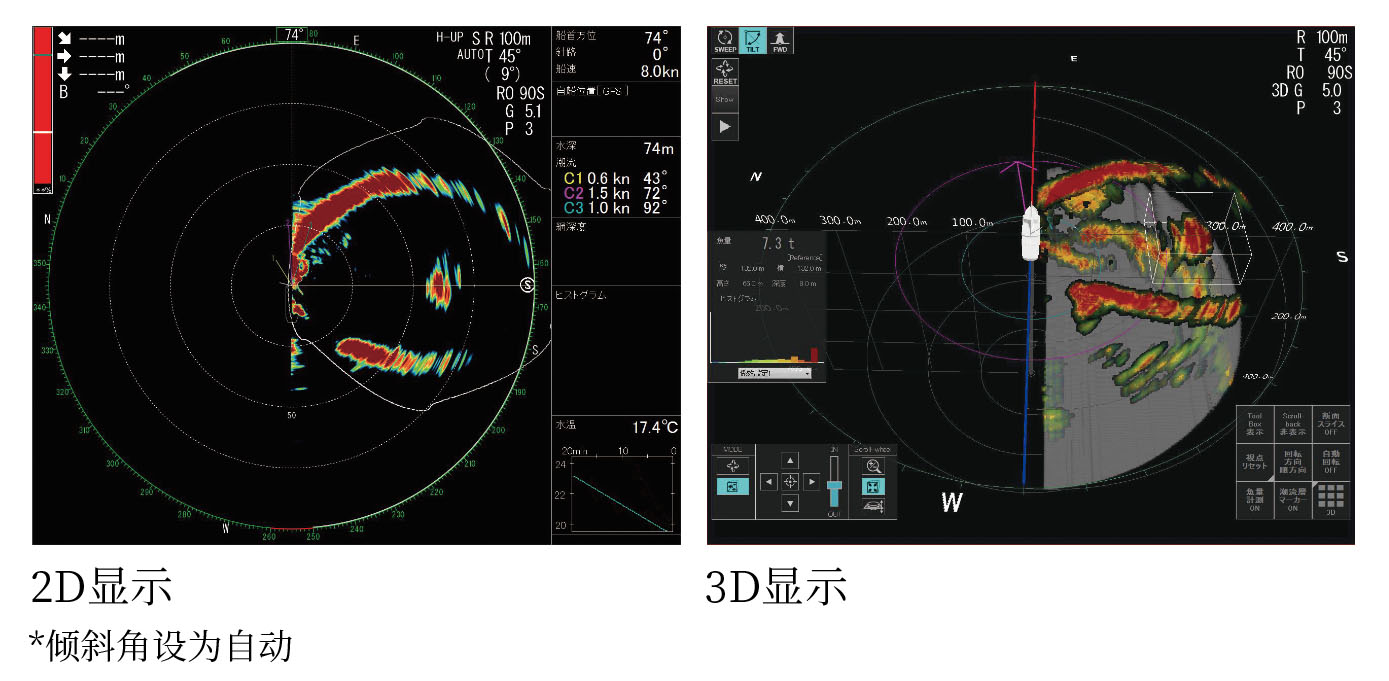Screen dimensions: 1389x681
Task: Click the C3 1.0 kn current row
Action: point(615,207)
